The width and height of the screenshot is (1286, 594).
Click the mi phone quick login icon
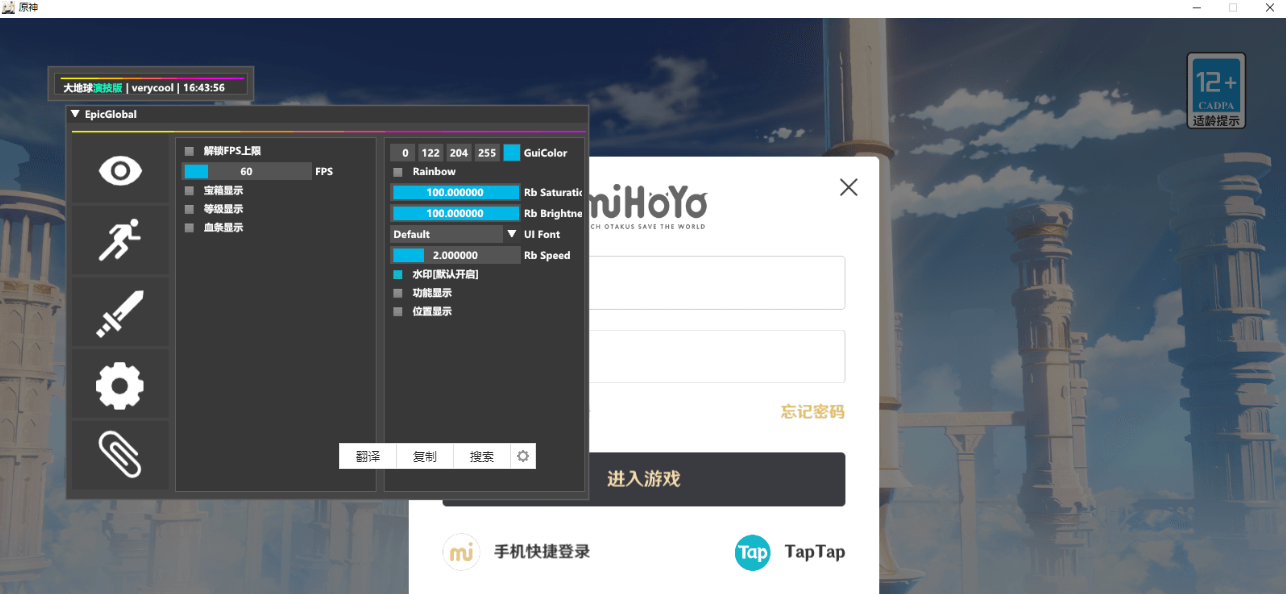(x=462, y=552)
